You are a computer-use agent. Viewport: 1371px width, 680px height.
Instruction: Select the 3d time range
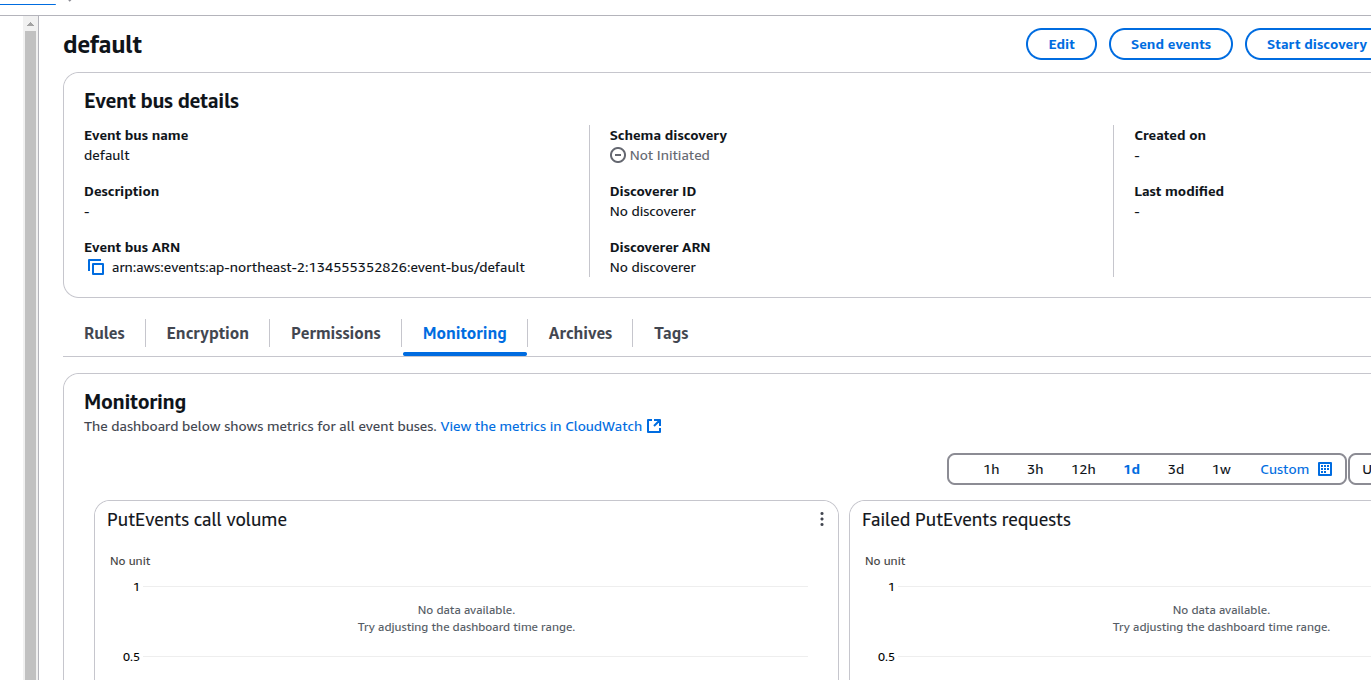(x=1176, y=469)
